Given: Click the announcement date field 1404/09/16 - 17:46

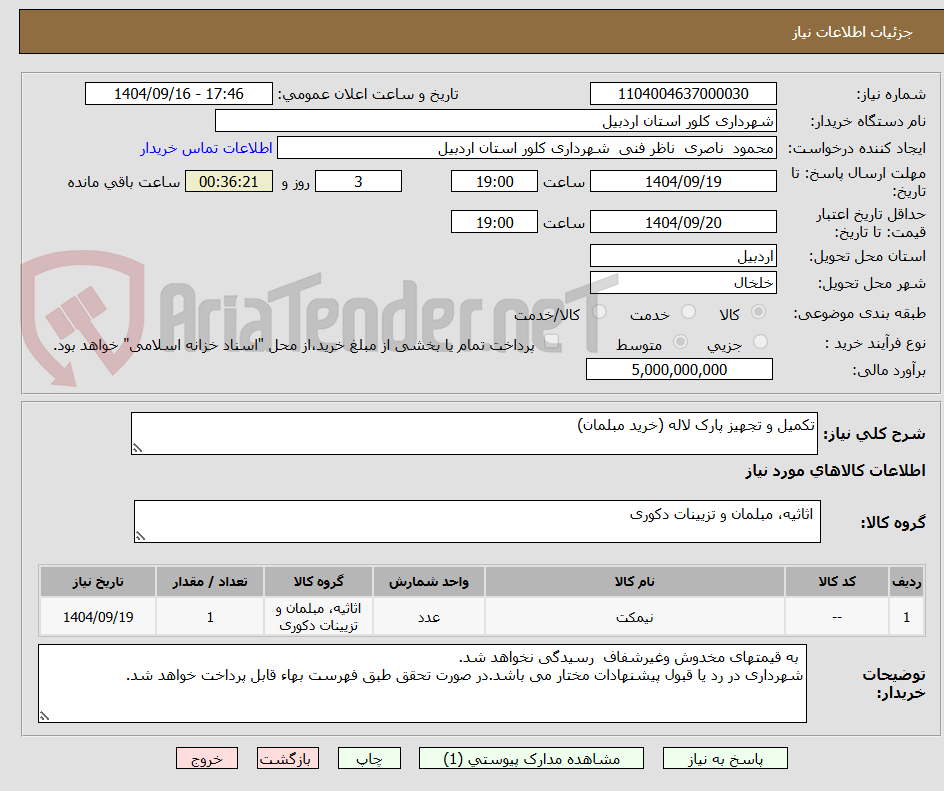Looking at the screenshot, I should click(x=179, y=94).
